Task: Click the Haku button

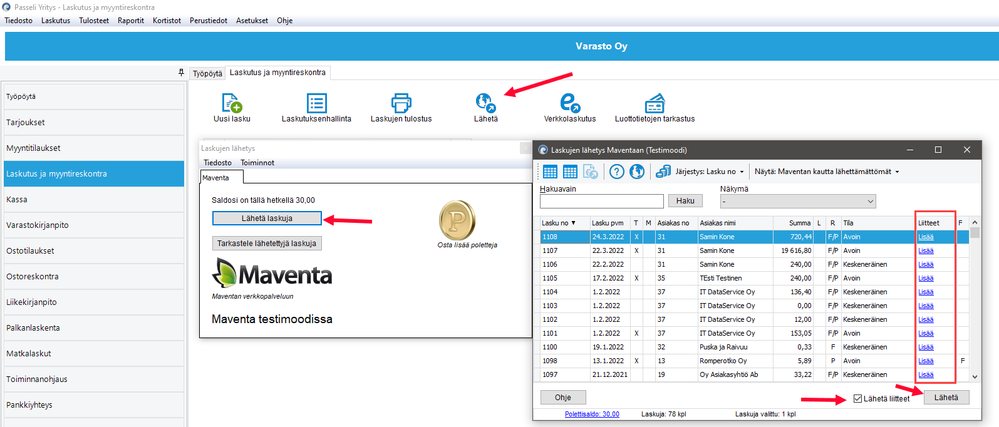Action: coord(685,201)
